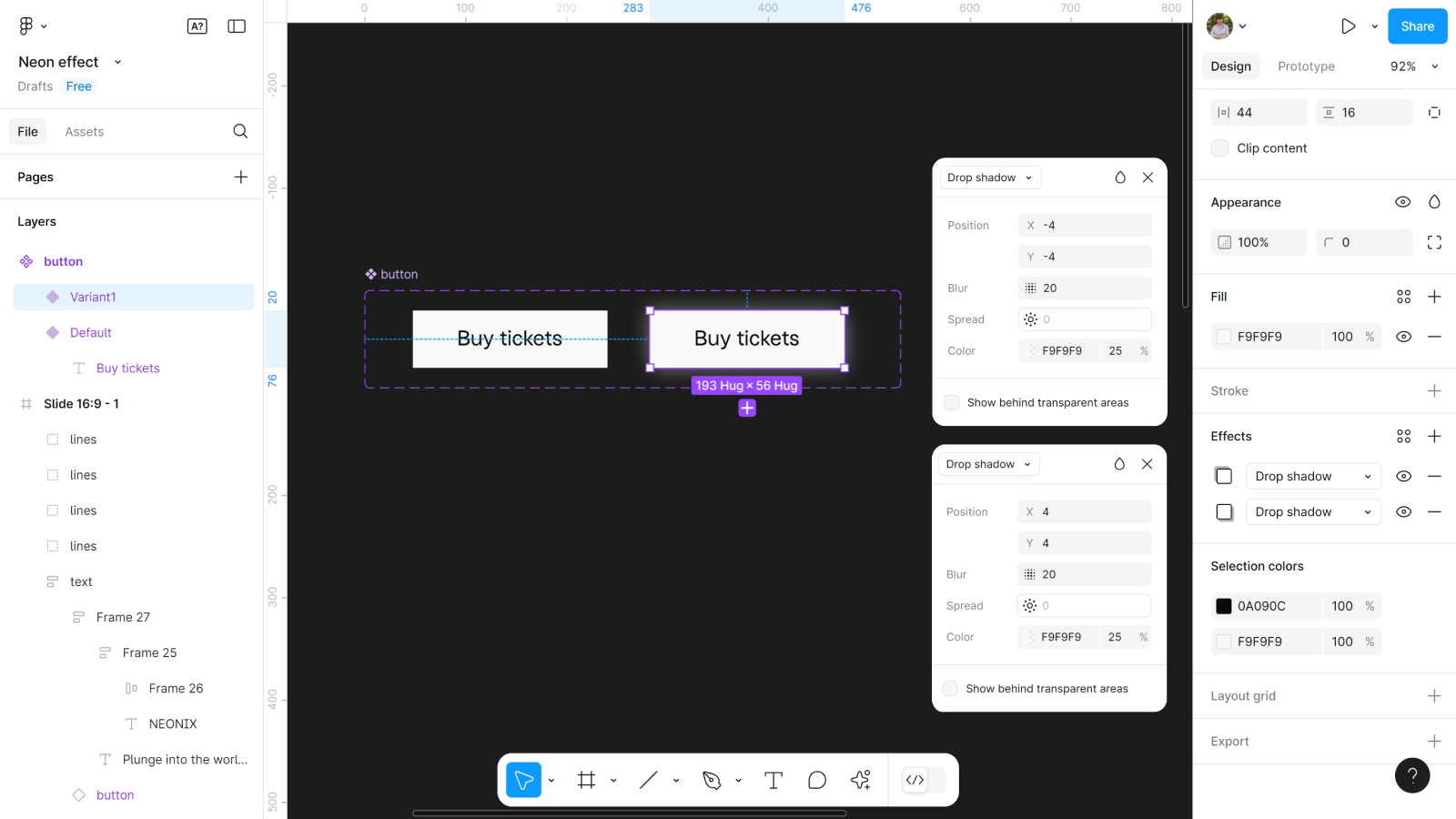Switch to the Prototype tab

pos(1306,66)
